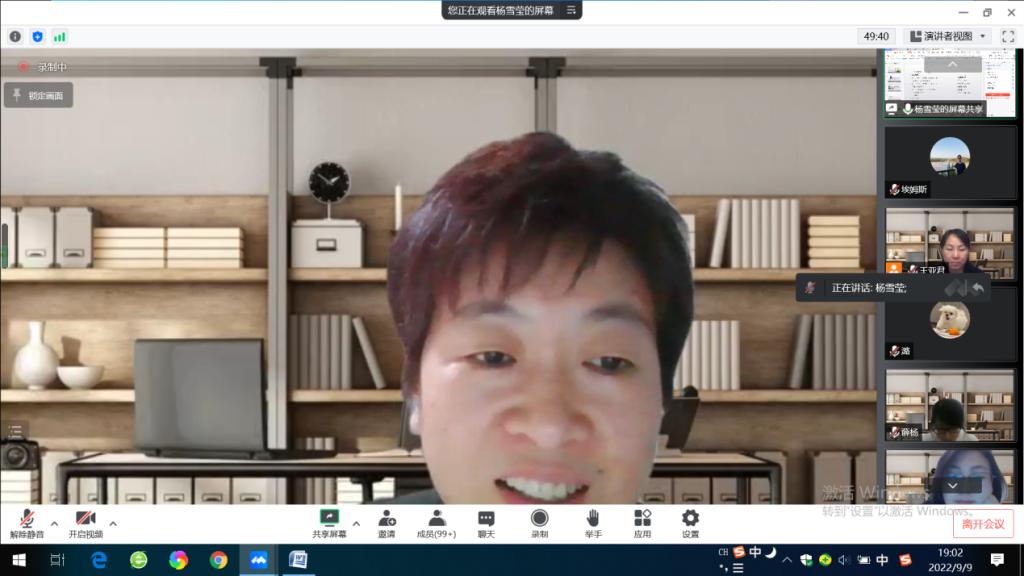This screenshot has width=1024, height=576.
Task: Check connection via the network signal bars icon
Action: [61, 35]
